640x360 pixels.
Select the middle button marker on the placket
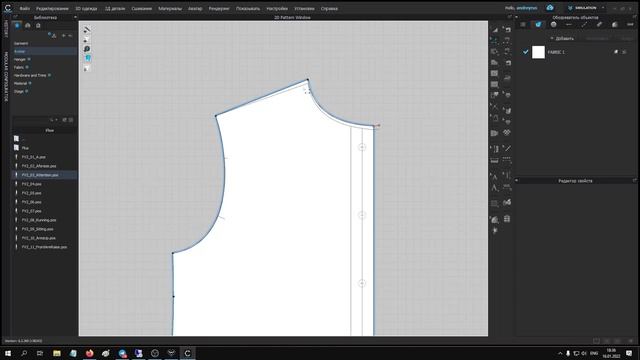click(x=362, y=215)
